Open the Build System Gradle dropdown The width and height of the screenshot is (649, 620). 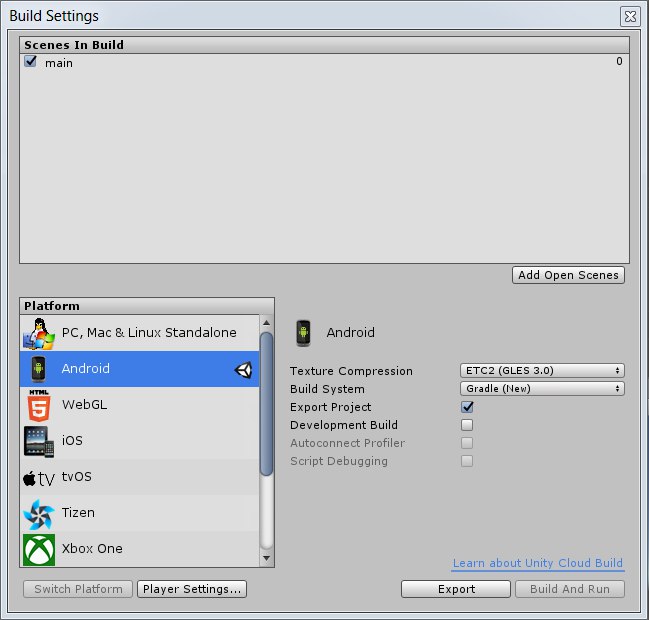(x=542, y=389)
